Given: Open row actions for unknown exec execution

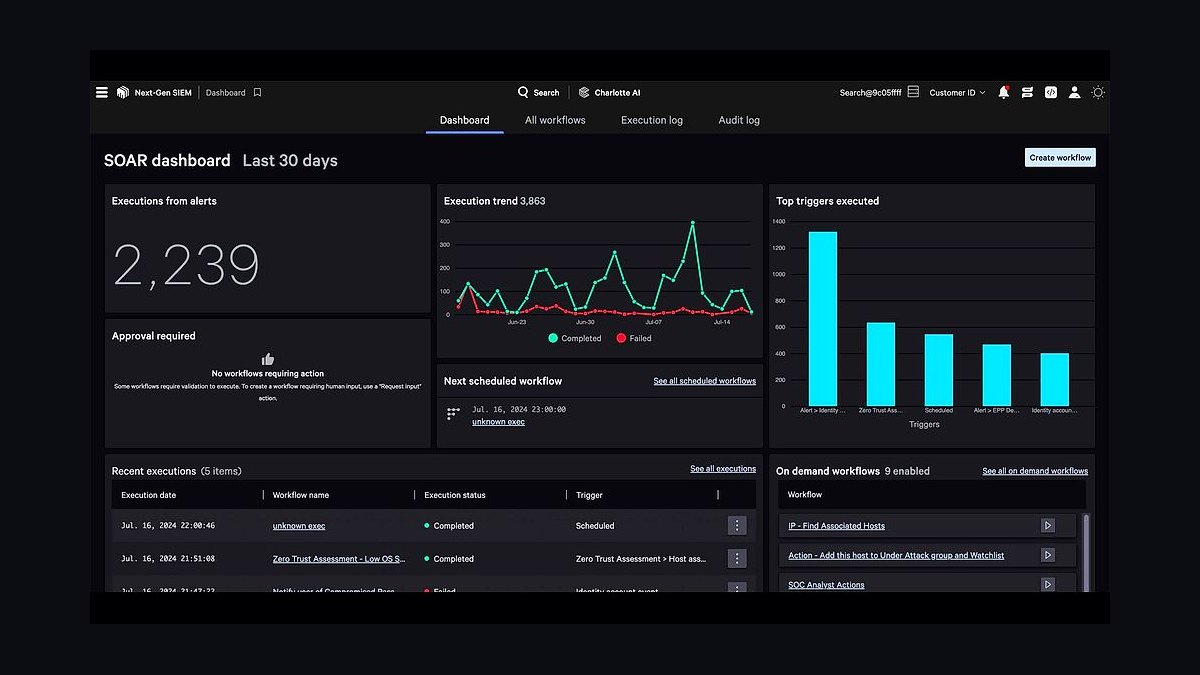Looking at the screenshot, I should pyautogui.click(x=737, y=526).
